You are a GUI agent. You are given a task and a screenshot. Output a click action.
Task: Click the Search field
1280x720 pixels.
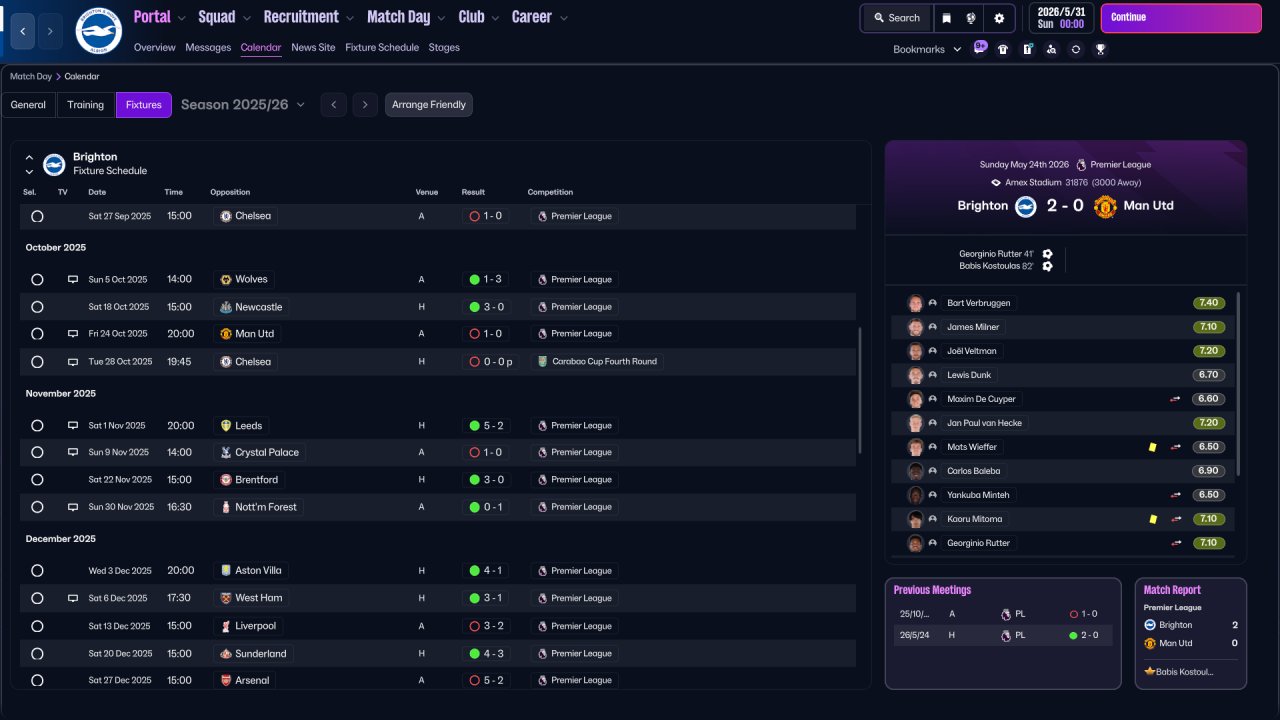[896, 18]
